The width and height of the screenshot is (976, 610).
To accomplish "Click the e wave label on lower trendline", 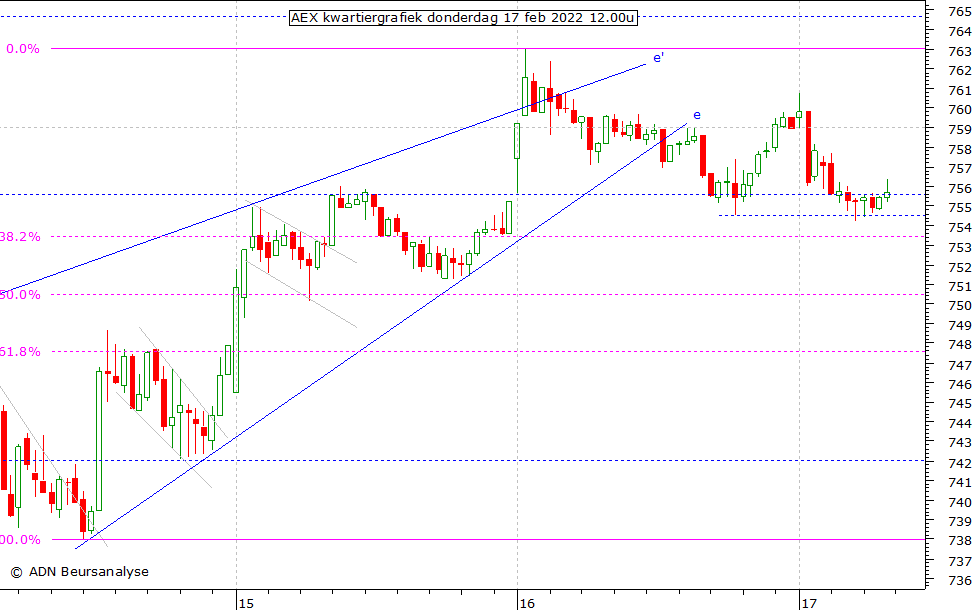I will [697, 115].
